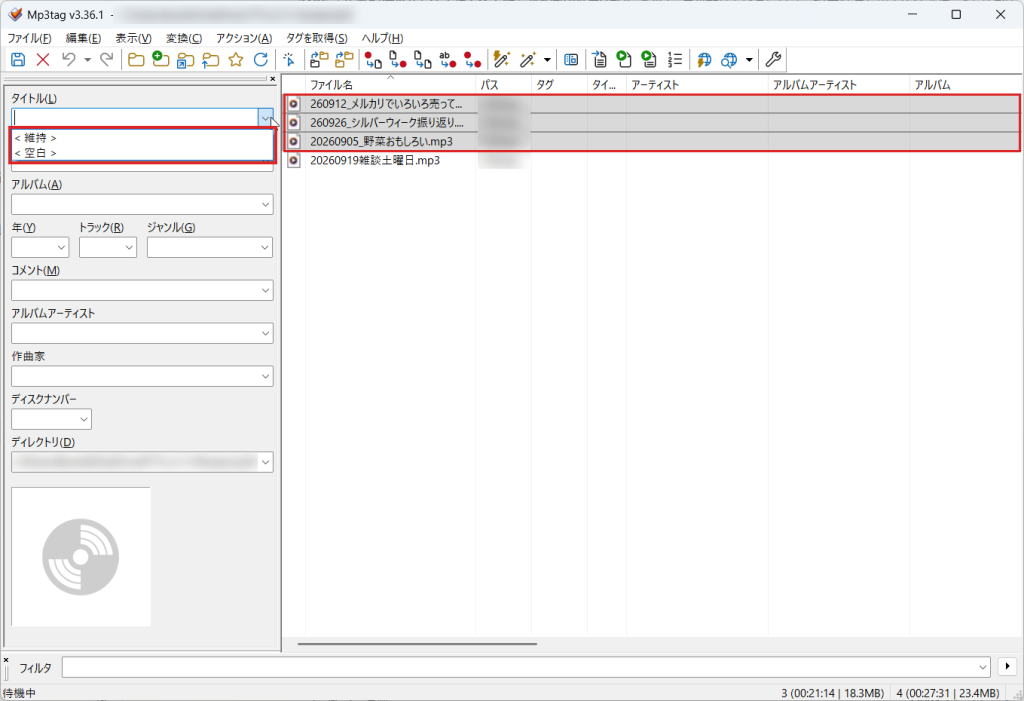
Task: Open Quick Actions magic wand icon
Action: coord(527,60)
